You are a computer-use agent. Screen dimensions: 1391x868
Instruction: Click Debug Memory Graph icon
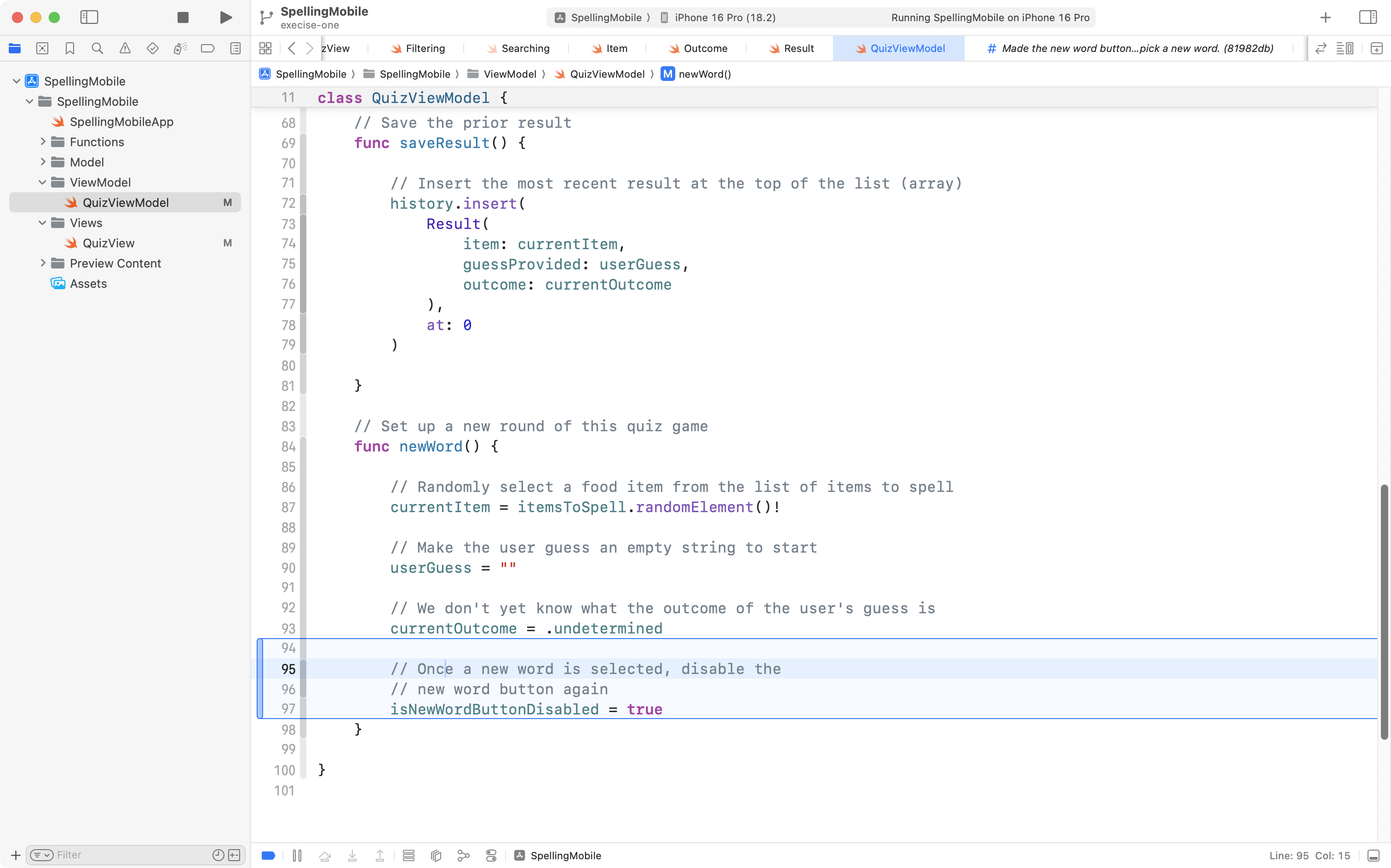[x=463, y=856]
